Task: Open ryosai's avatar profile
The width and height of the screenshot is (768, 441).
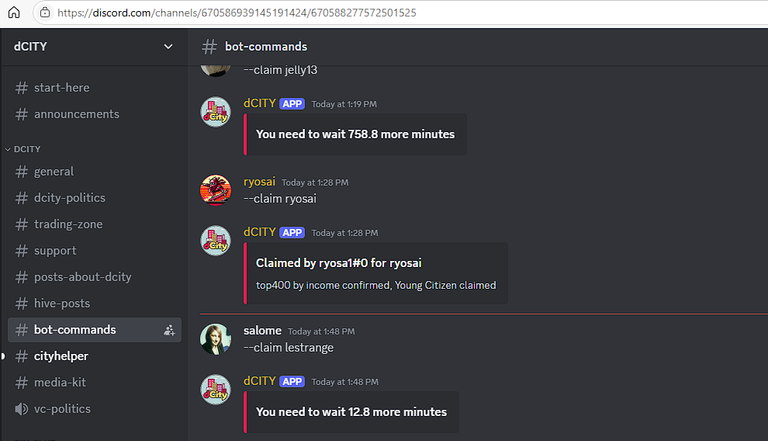Action: click(216, 190)
